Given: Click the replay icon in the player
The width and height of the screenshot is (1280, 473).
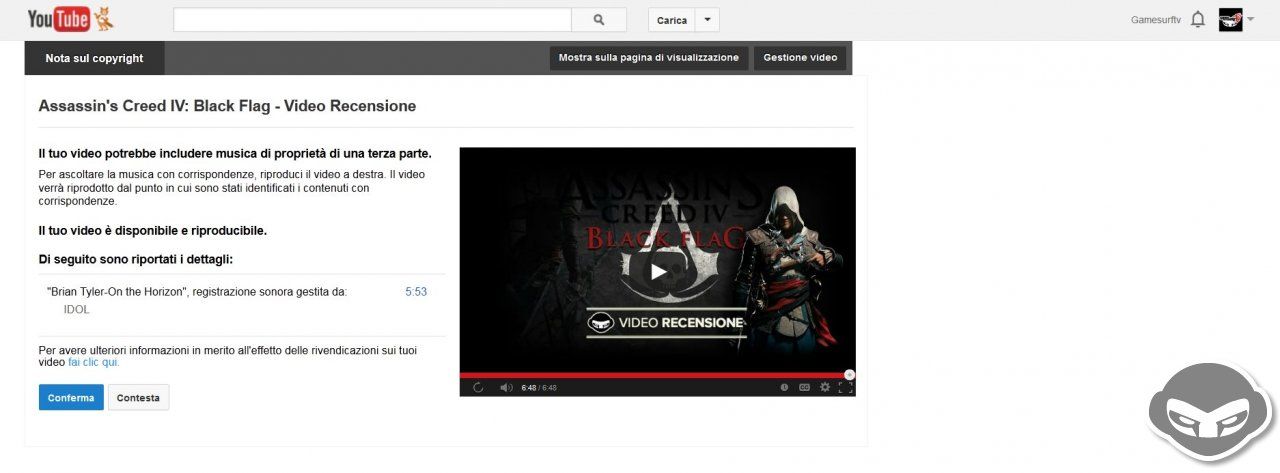Looking at the screenshot, I should (478, 387).
